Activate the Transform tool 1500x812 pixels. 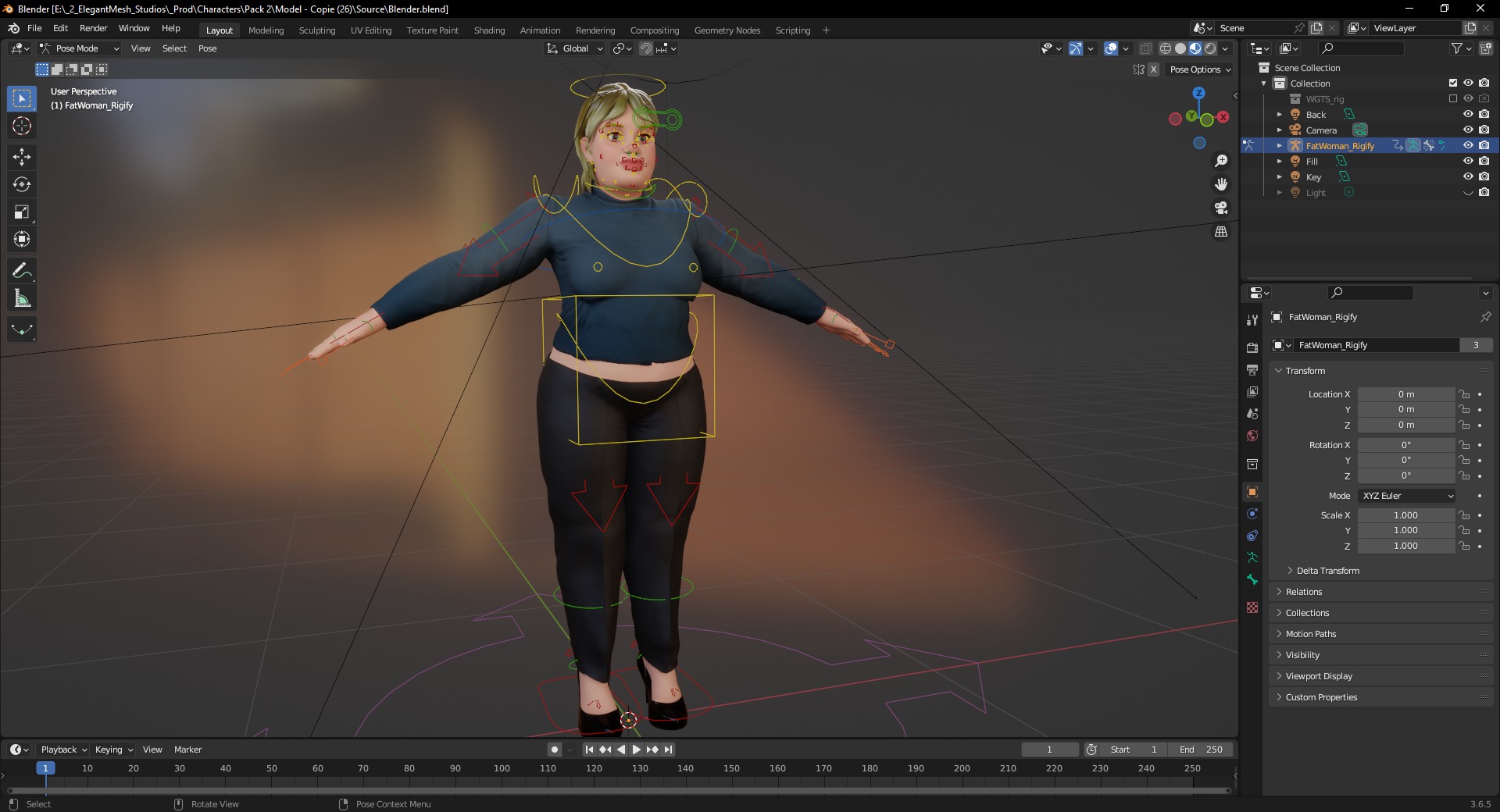point(22,239)
